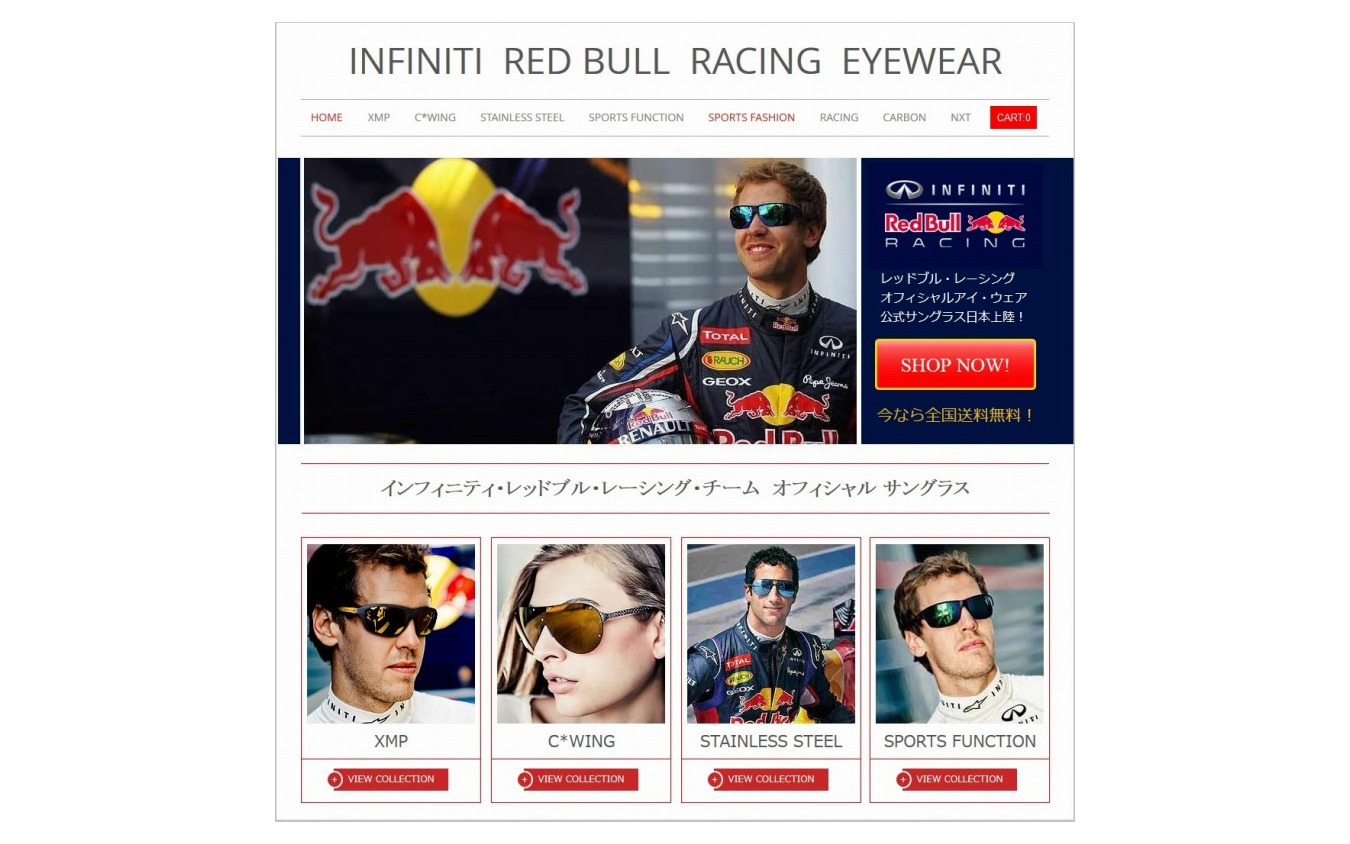Open the SPORTS FUNCTION product photo
1350x844 pixels.
[x=959, y=633]
